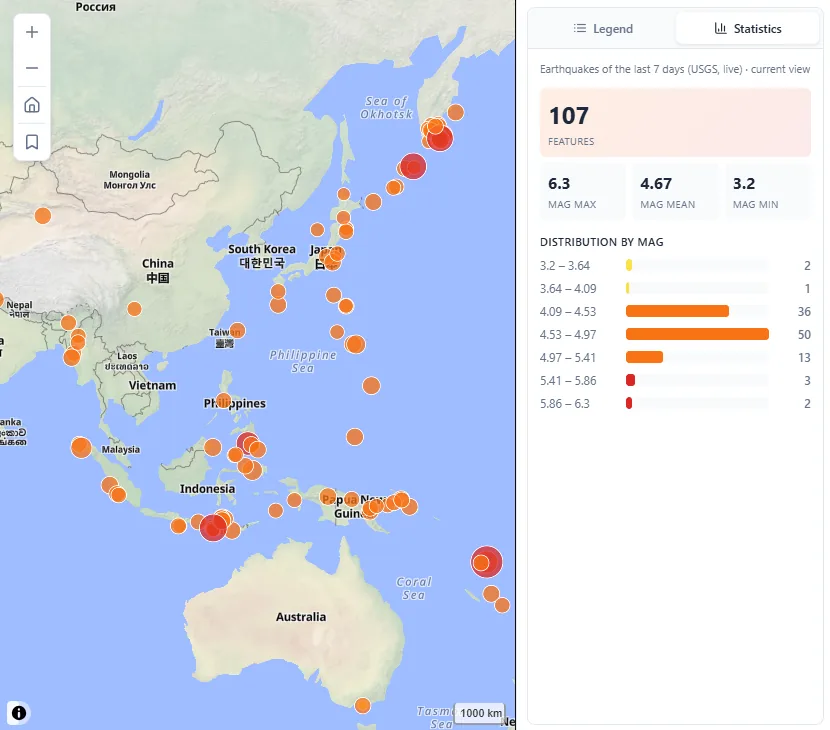
Task: Click the earthquake marker on Taiwan
Action: (x=237, y=331)
